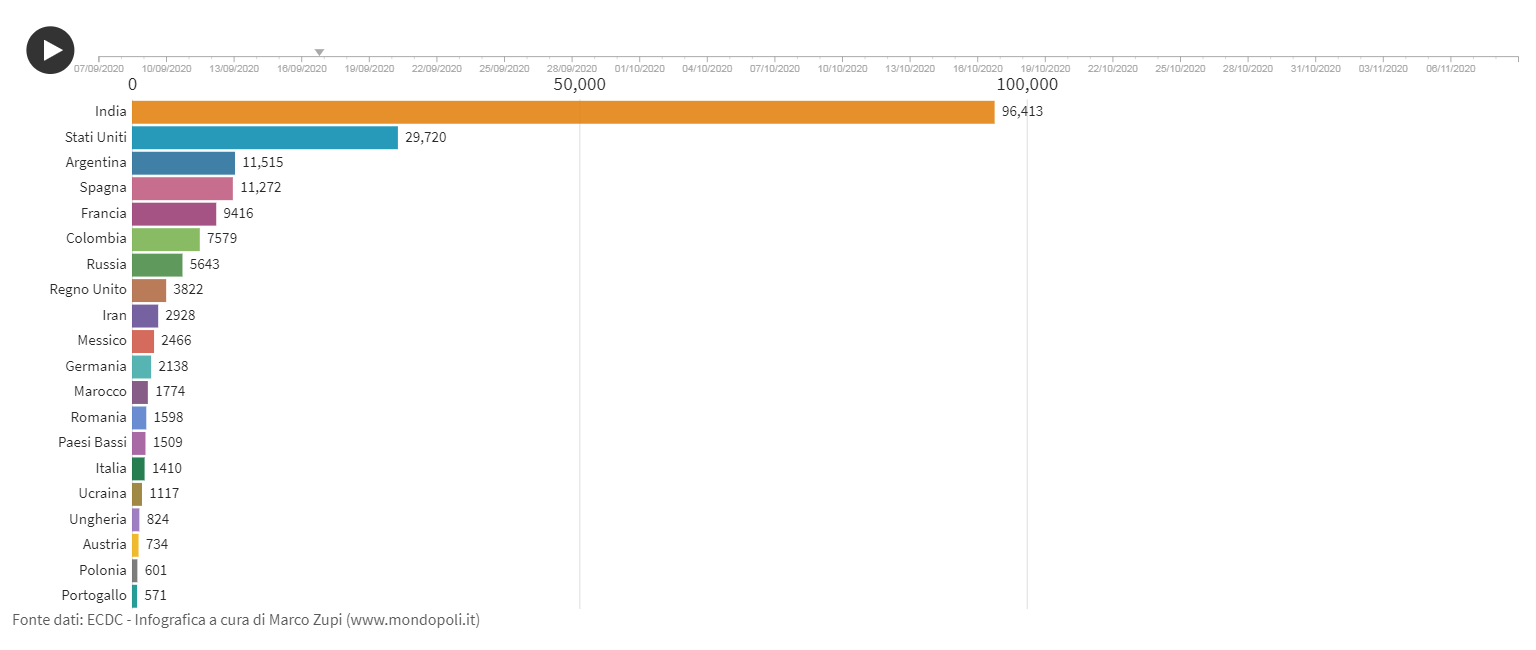
Task: Go to 25/10/2020 on the timeline
Action: click(1180, 68)
